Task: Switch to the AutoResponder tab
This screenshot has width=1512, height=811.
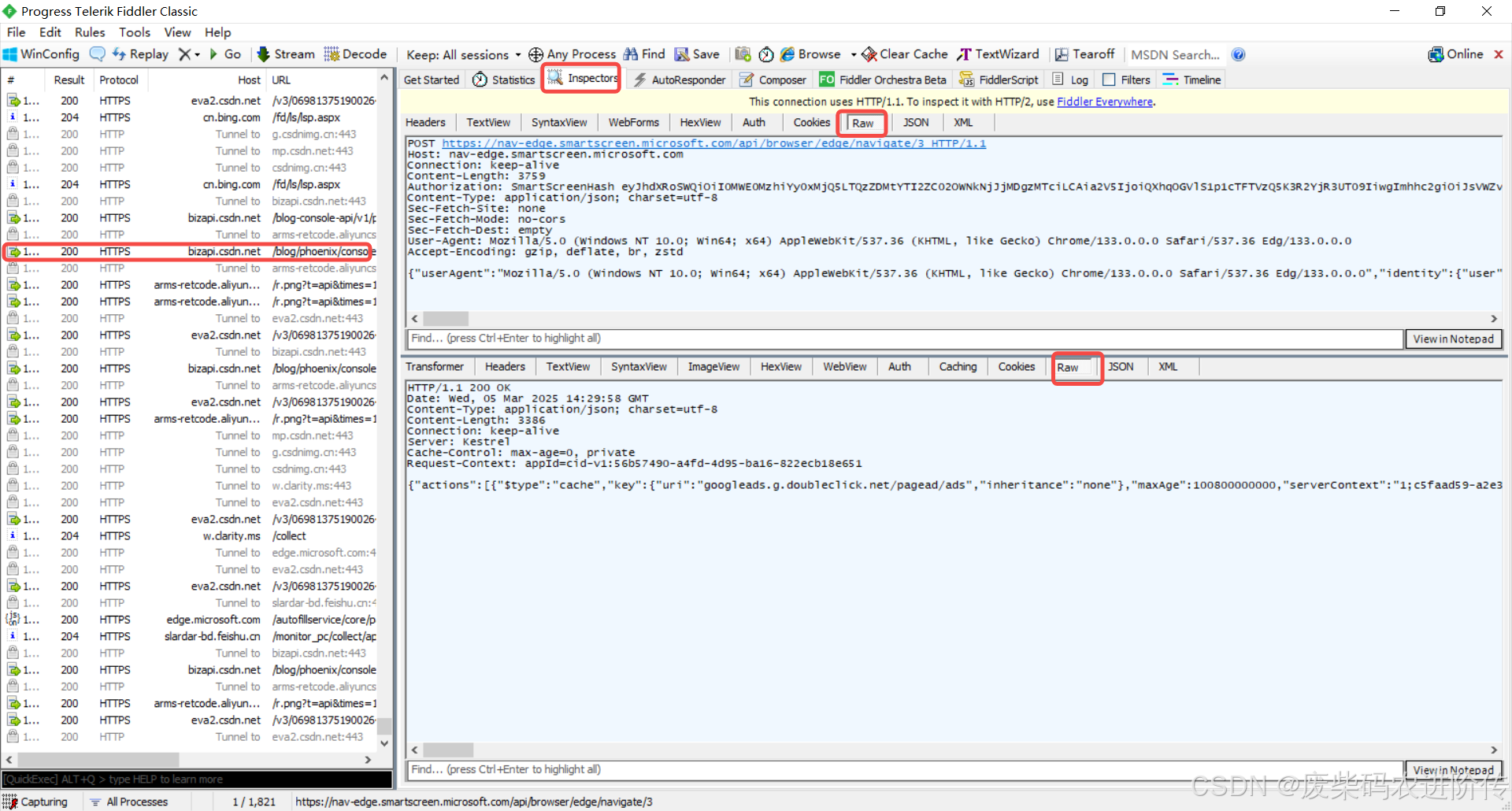Action: pos(680,80)
